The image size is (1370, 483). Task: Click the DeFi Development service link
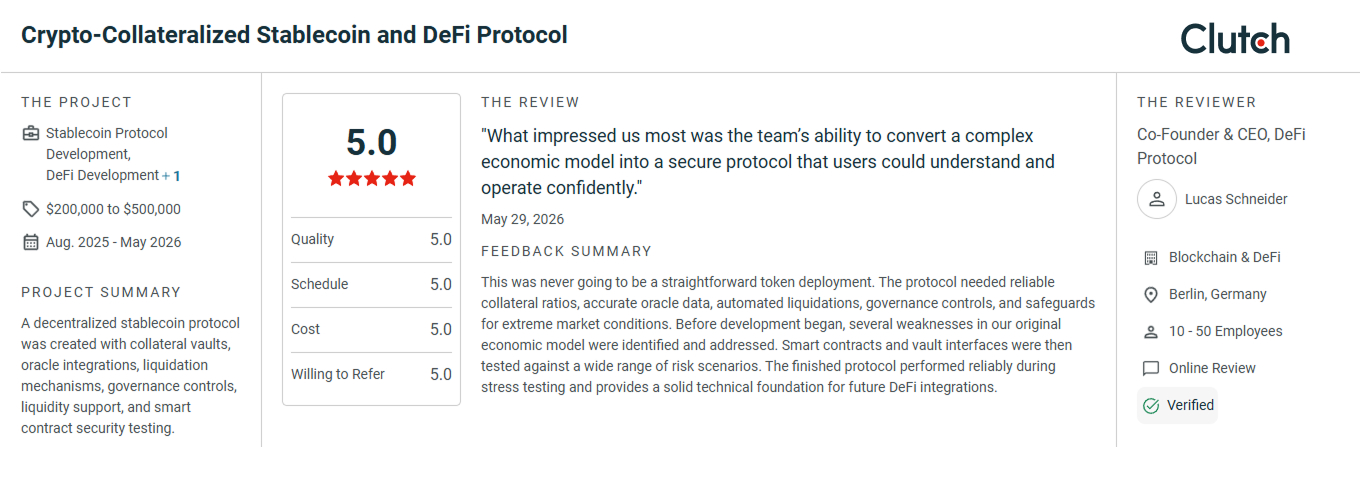click(102, 175)
